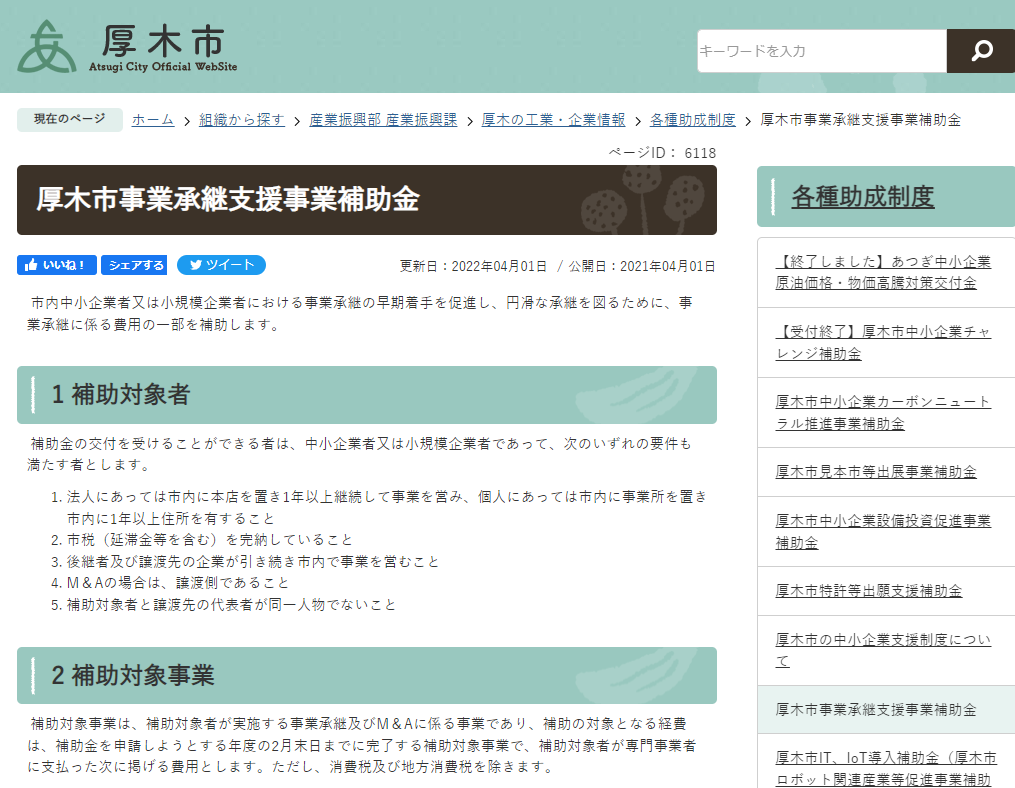This screenshot has width=1015, height=788.
Task: Click the Atsugi City logo icon
Action: point(46,47)
